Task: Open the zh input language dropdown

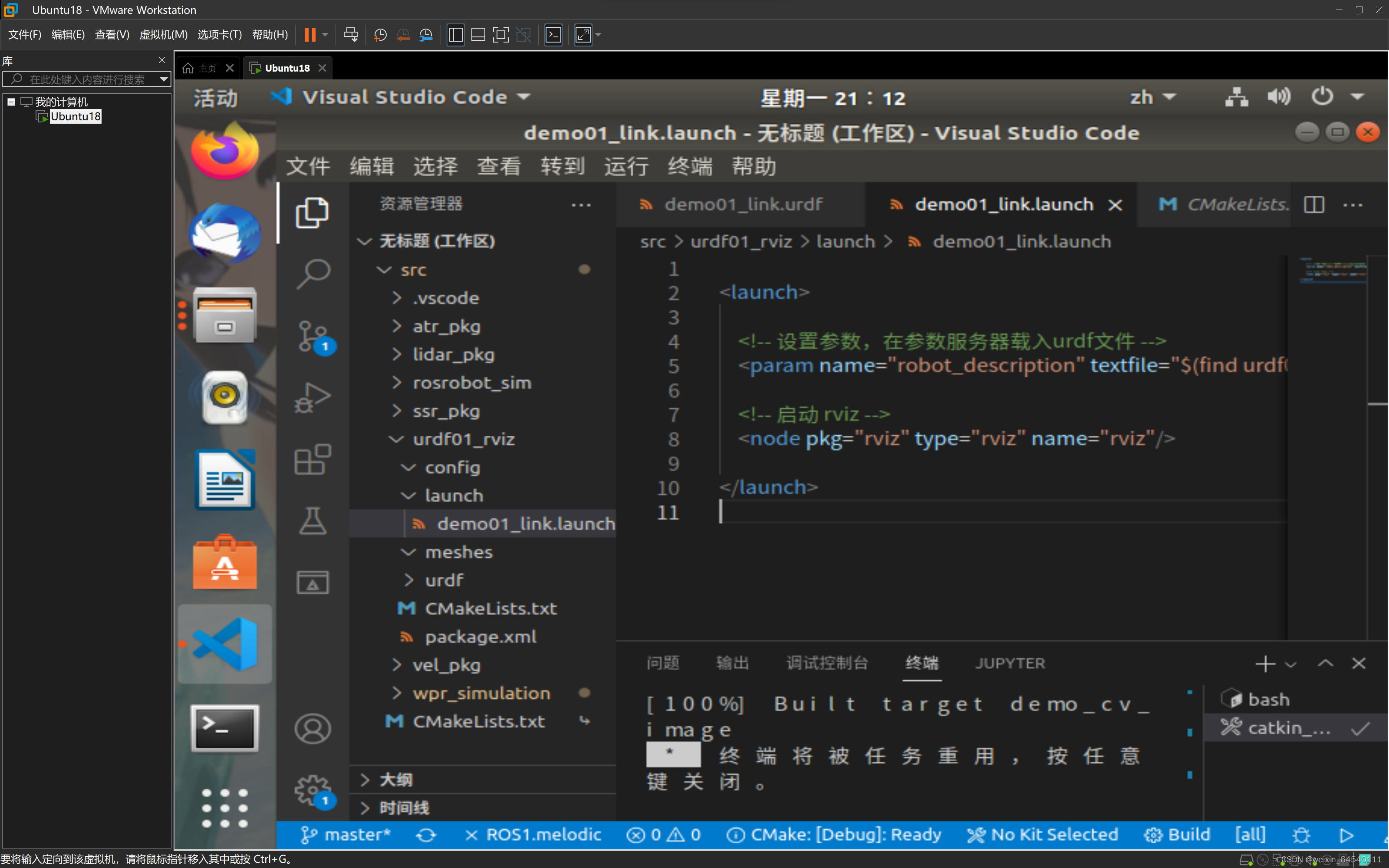Action: click(1152, 98)
